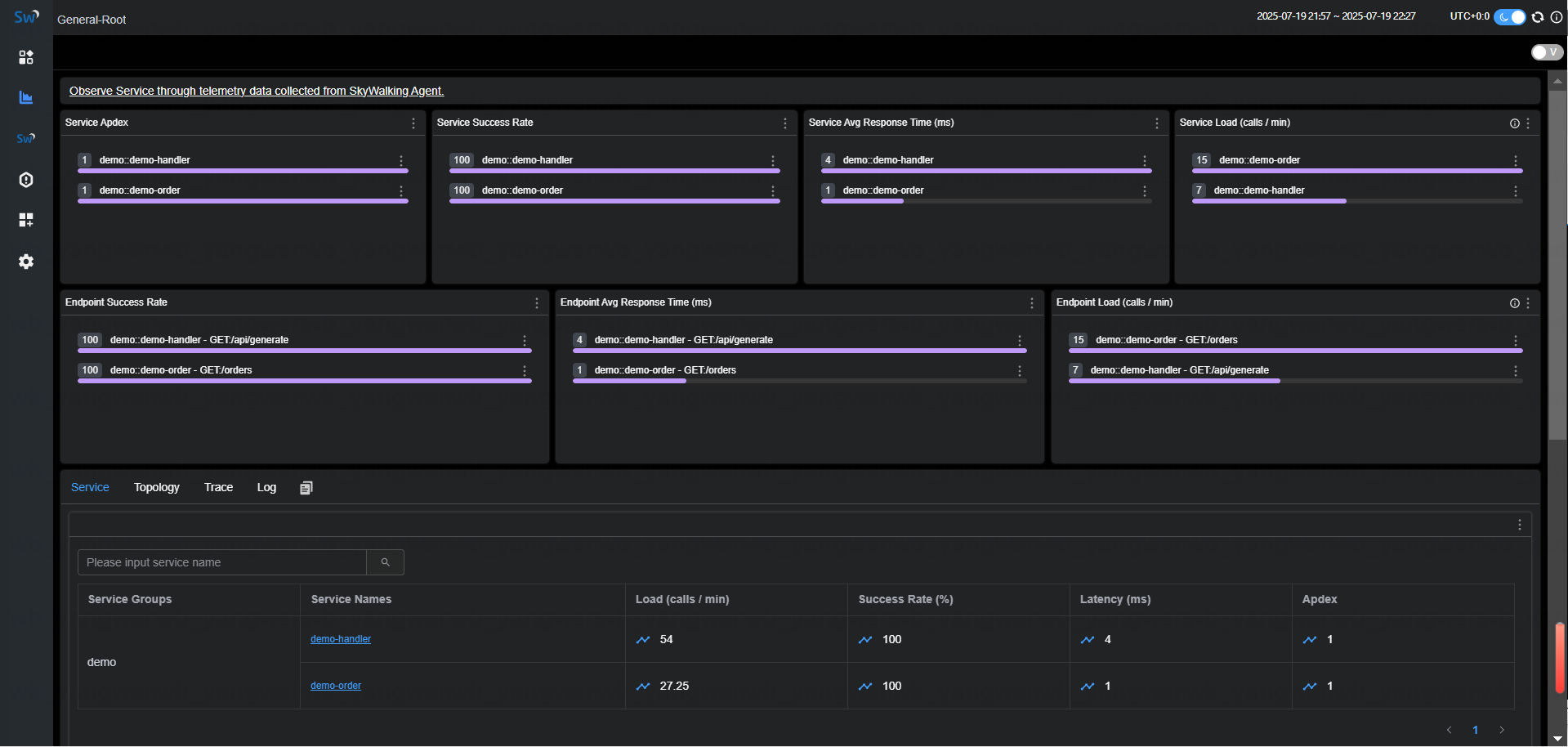Switch to the Trace tab

pos(218,487)
